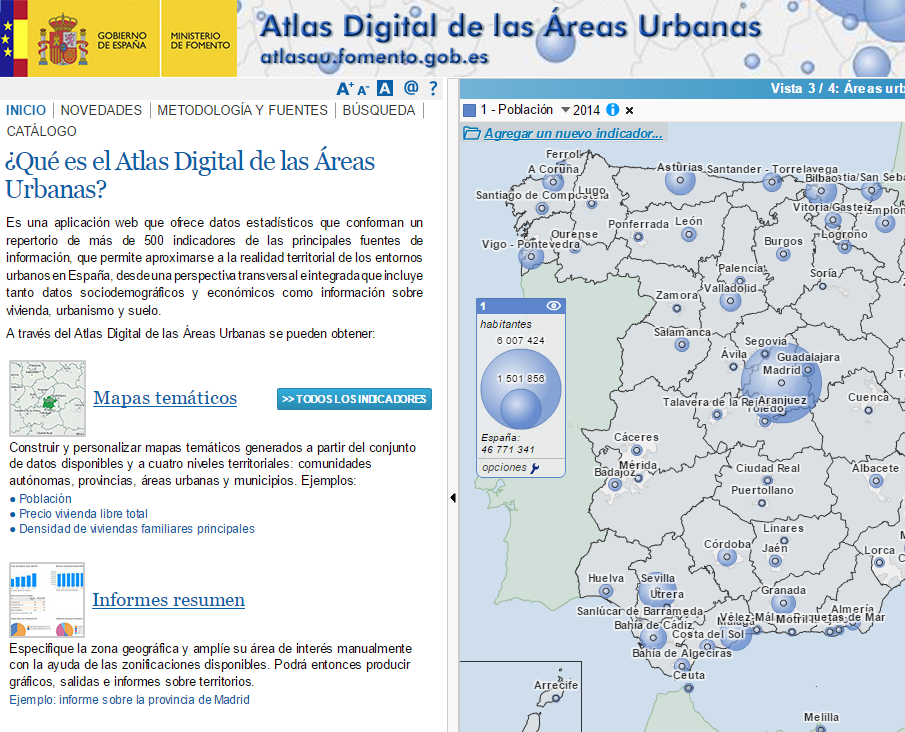Screen dimensions: 905x732
Task: Click the Mapas temáticos map thumbnail
Action: pos(47,398)
